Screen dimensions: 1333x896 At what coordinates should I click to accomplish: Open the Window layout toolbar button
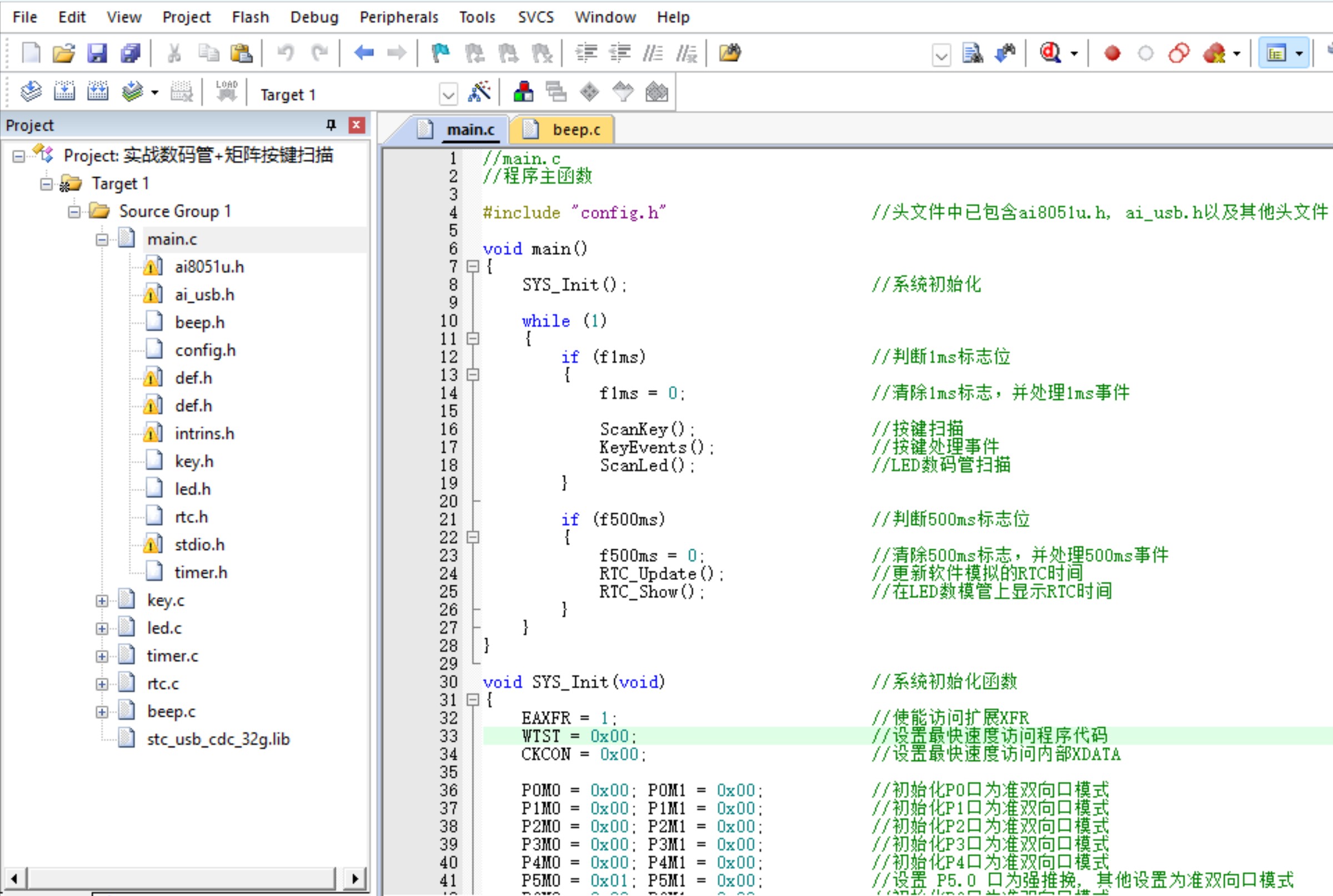1276,53
